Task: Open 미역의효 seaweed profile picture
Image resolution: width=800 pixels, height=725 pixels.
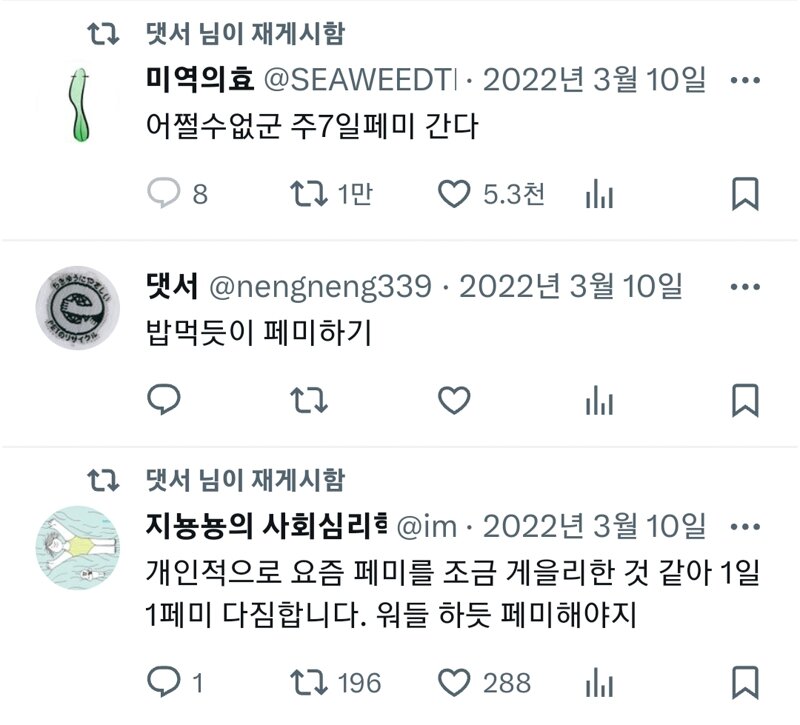Action: [x=79, y=105]
